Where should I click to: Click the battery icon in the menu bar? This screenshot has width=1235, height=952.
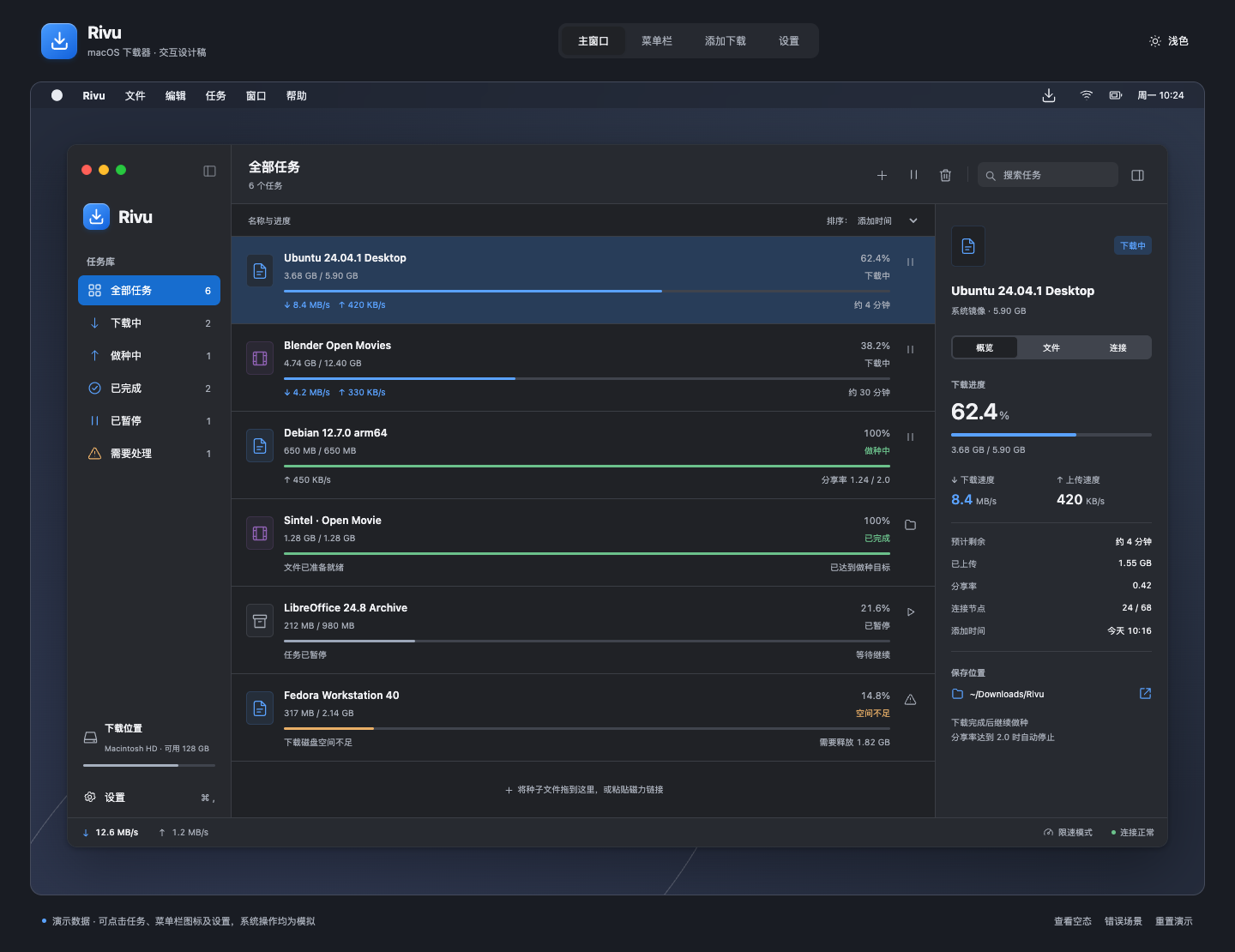1116,95
